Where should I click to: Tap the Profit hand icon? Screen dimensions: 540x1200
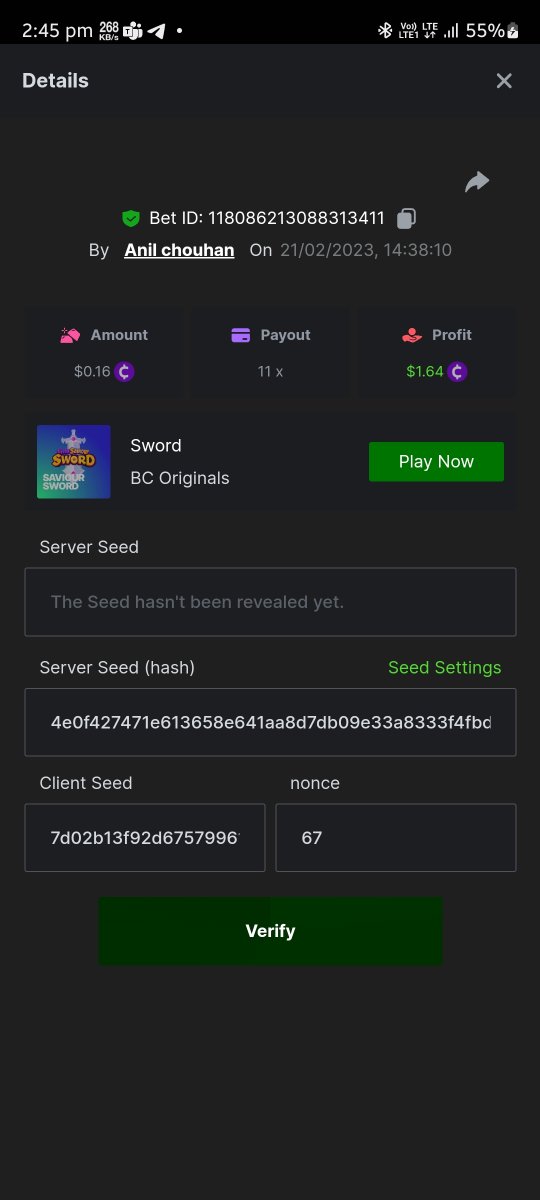coord(412,335)
